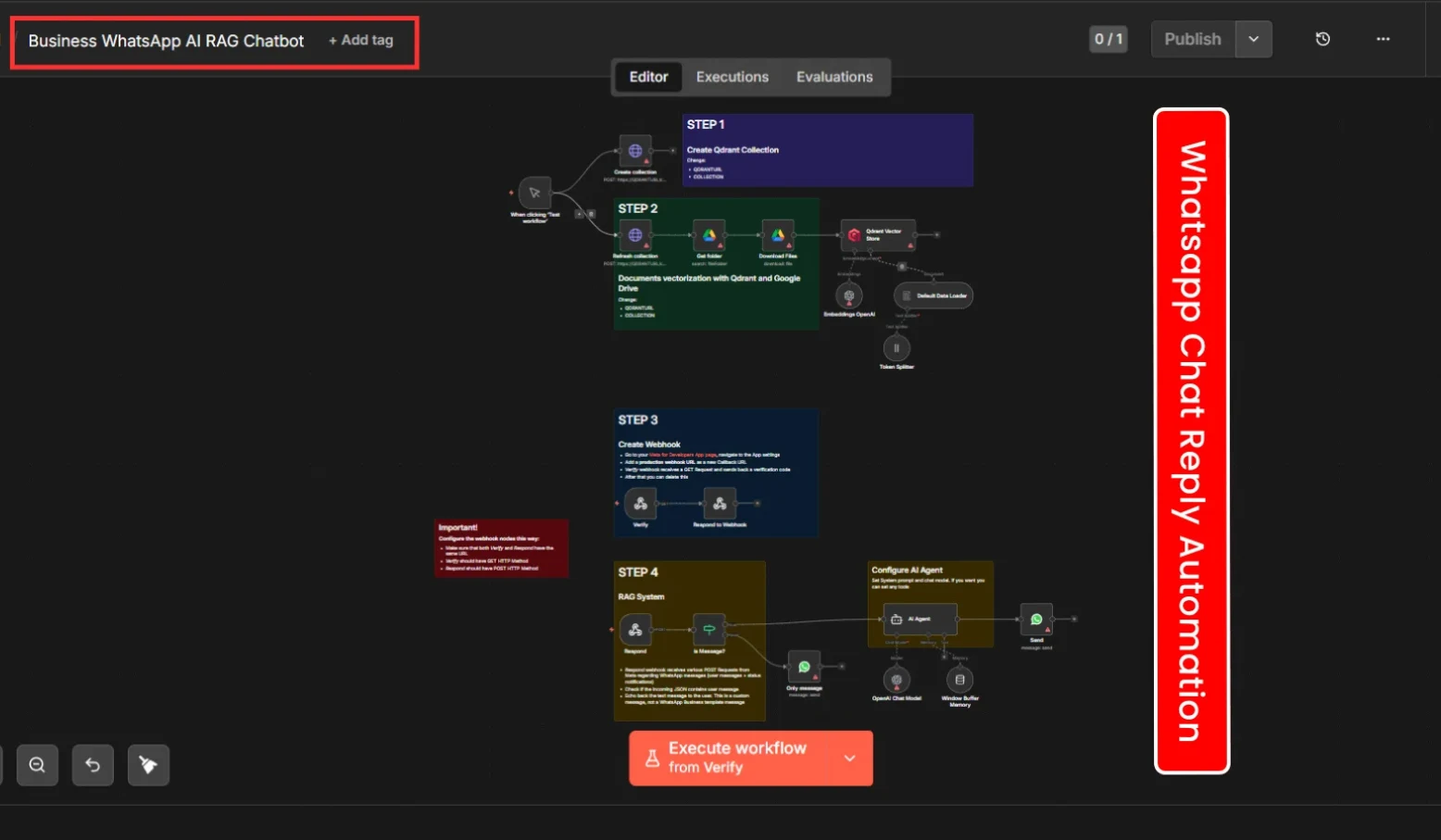Click the tidy up workflow broom icon
This screenshot has height=840, width=1441.
148,765
